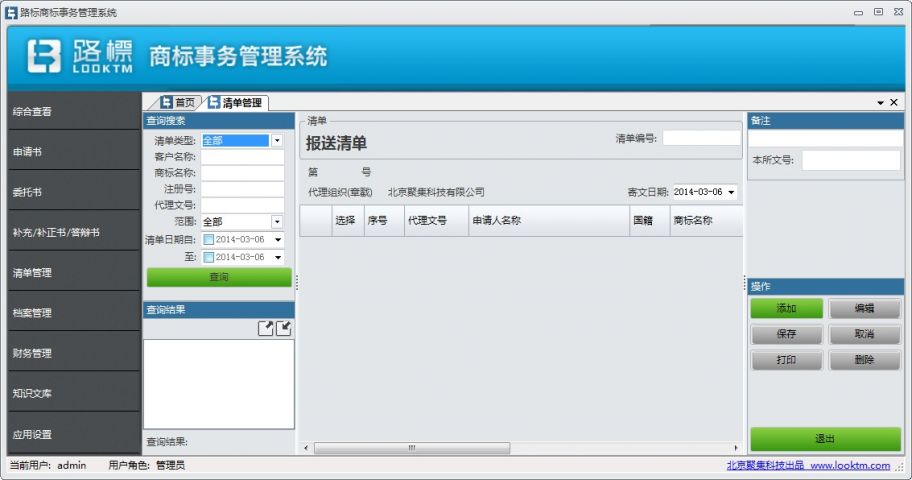This screenshot has width=912, height=480.
Task: Enable the 清单日期自 date checkbox
Action: coord(209,240)
